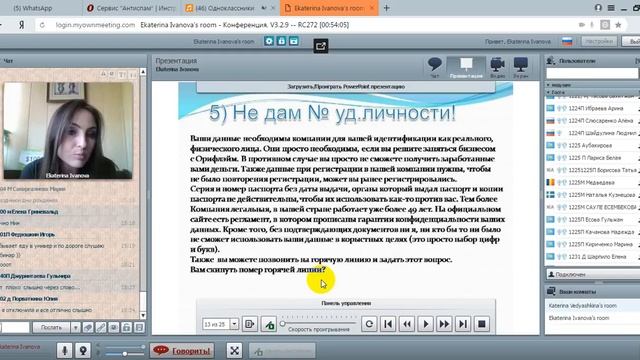This screenshot has width=640, height=360.
Task: Jump to the first slide
Action: 388,324
